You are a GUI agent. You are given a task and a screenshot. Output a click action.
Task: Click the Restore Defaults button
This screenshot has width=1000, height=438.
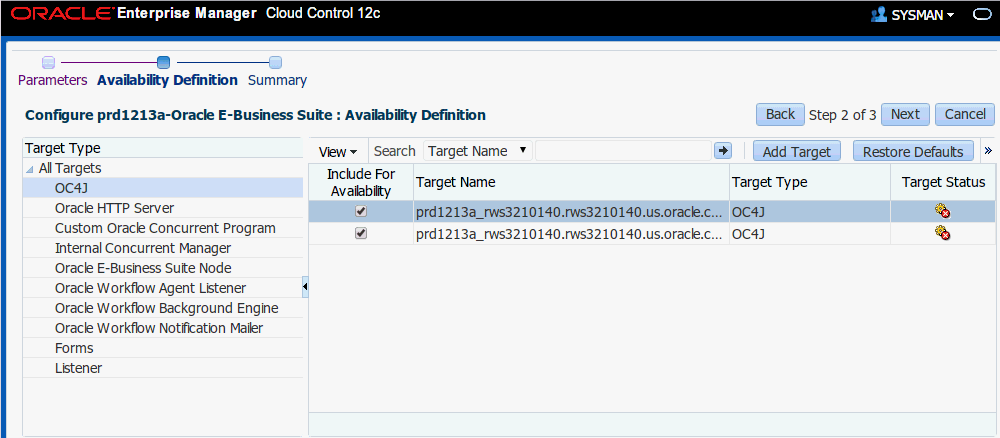pyautogui.click(x=913, y=152)
